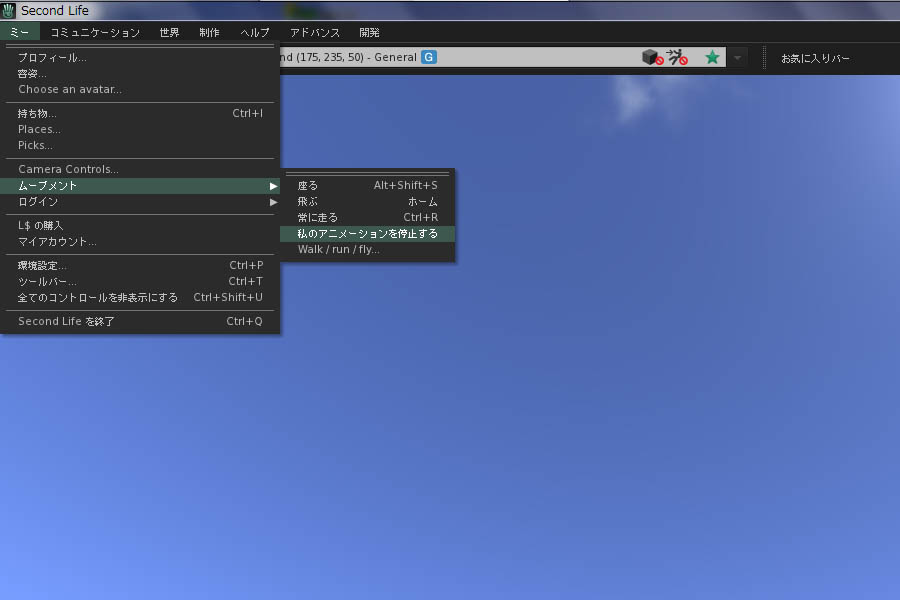Expand the ログイン submenu arrow

pyautogui.click(x=273, y=202)
